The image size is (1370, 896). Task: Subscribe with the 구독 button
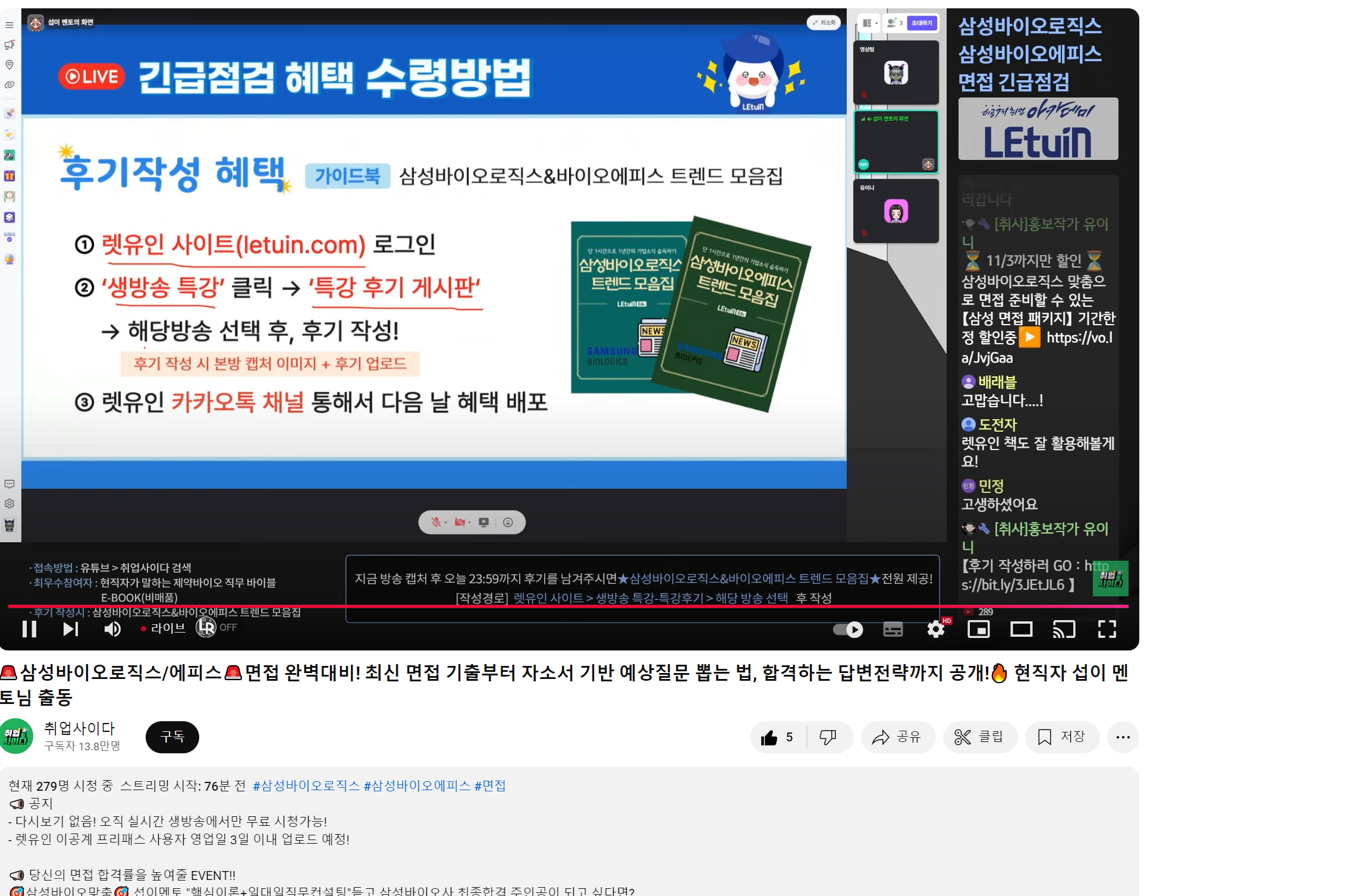click(x=172, y=737)
